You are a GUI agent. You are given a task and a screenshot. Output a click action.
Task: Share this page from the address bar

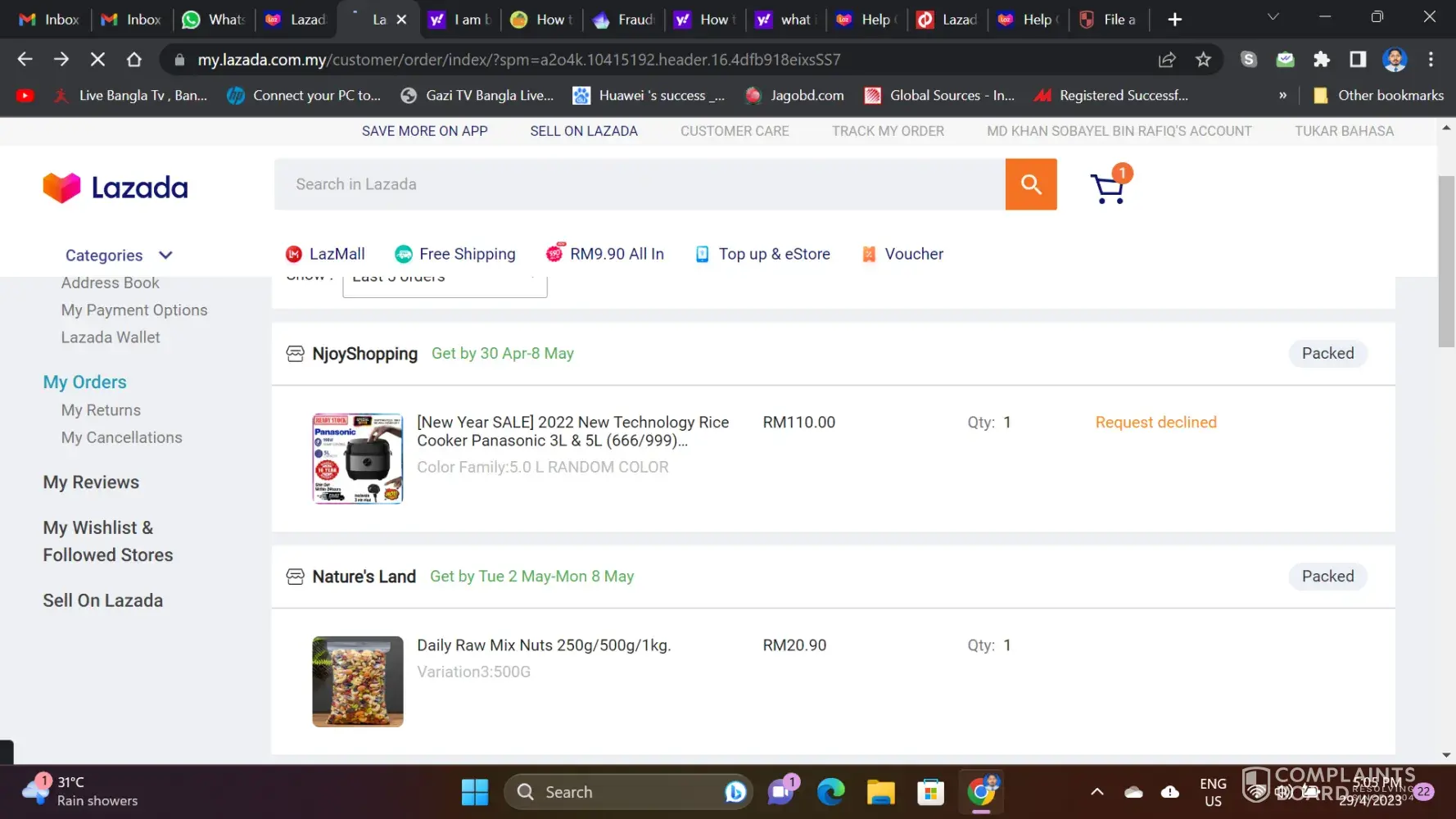pos(1167,59)
